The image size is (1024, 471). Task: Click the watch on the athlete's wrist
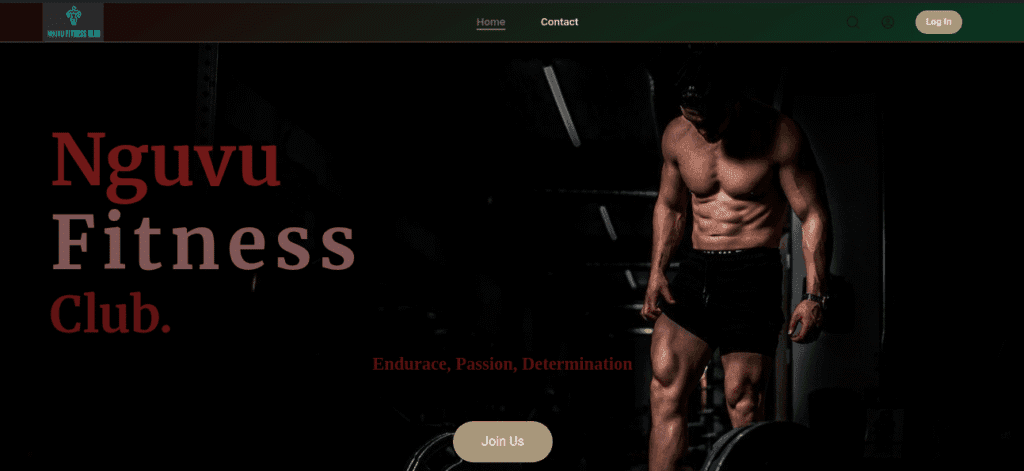pos(815,299)
